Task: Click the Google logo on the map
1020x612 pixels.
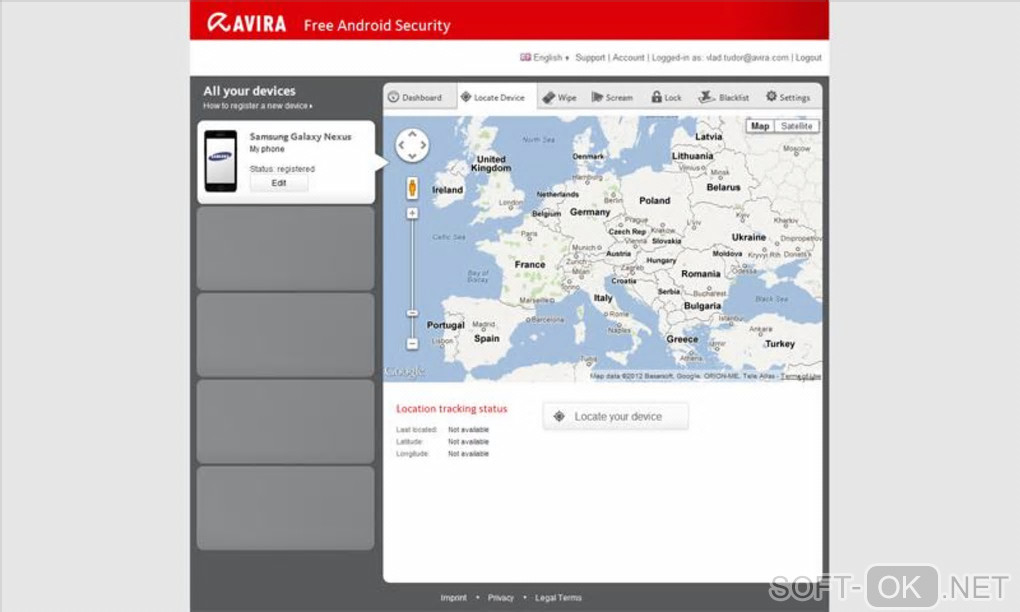Action: 405,371
